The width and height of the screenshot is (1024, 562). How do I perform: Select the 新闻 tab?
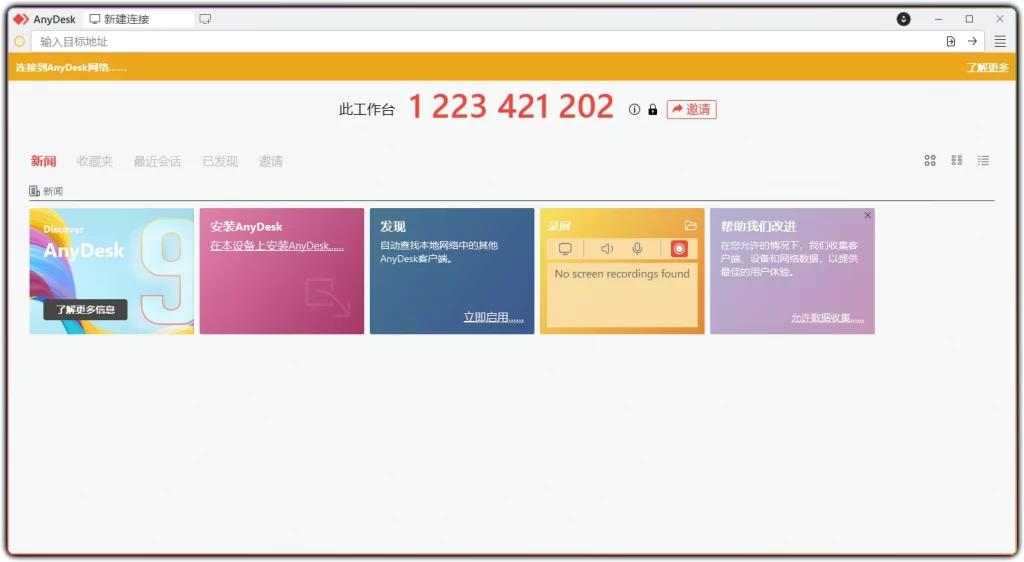pos(43,161)
